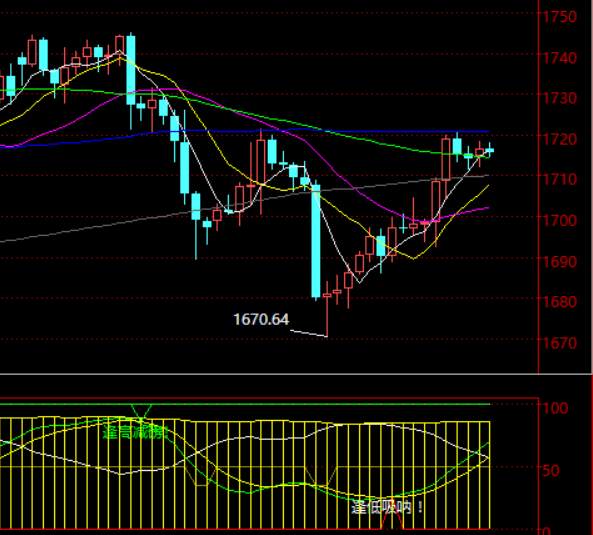Click the 1710 price axis label

click(x=559, y=180)
